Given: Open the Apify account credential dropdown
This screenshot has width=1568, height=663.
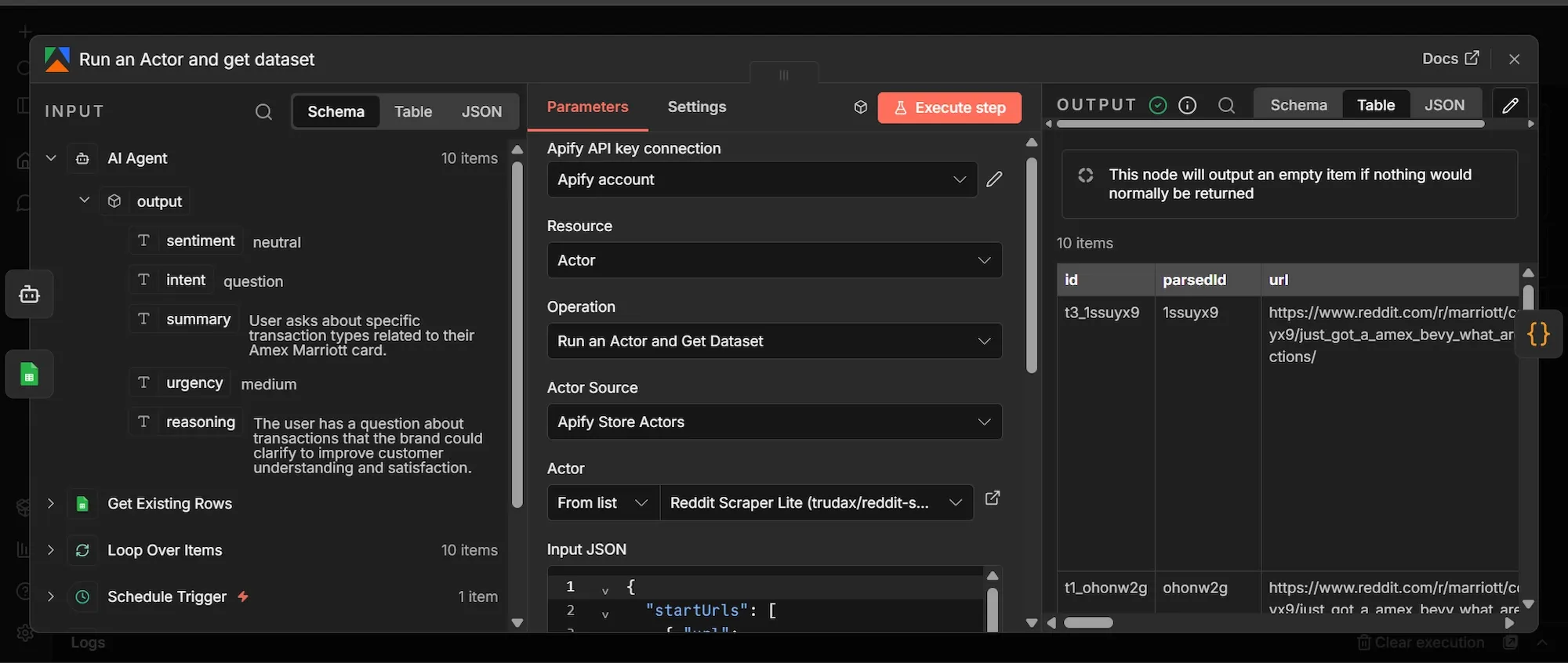Looking at the screenshot, I should click(762, 179).
